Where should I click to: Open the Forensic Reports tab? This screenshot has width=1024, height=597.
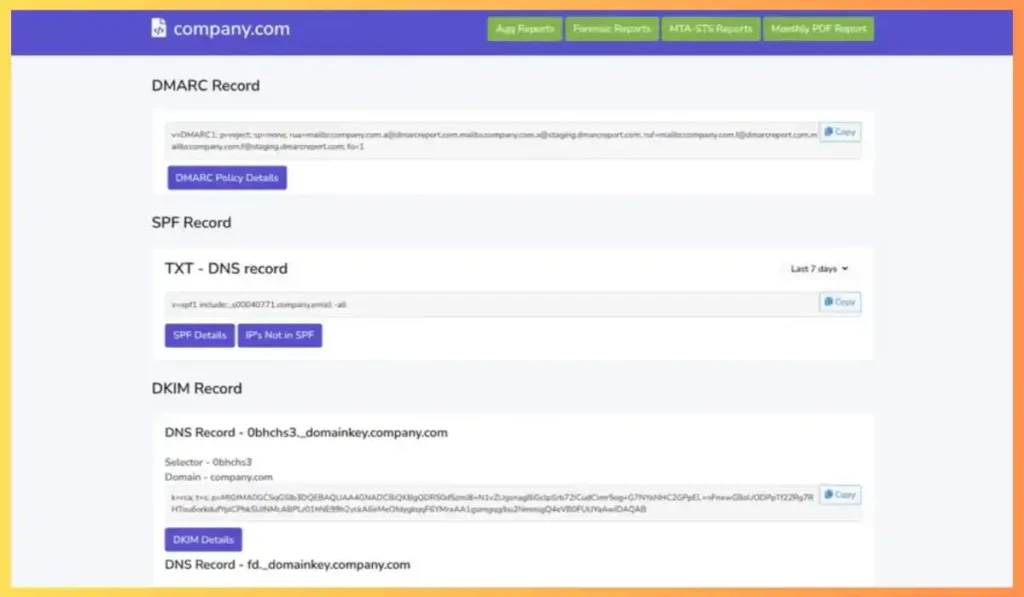pos(611,29)
